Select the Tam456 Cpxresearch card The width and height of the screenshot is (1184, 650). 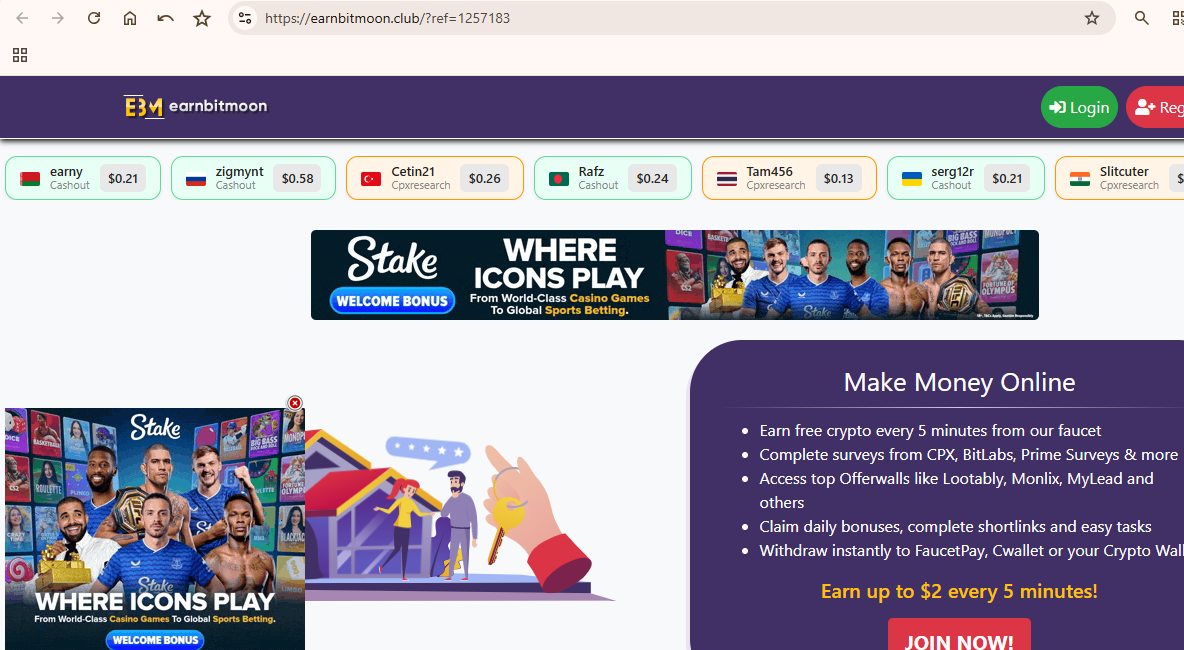[789, 178]
